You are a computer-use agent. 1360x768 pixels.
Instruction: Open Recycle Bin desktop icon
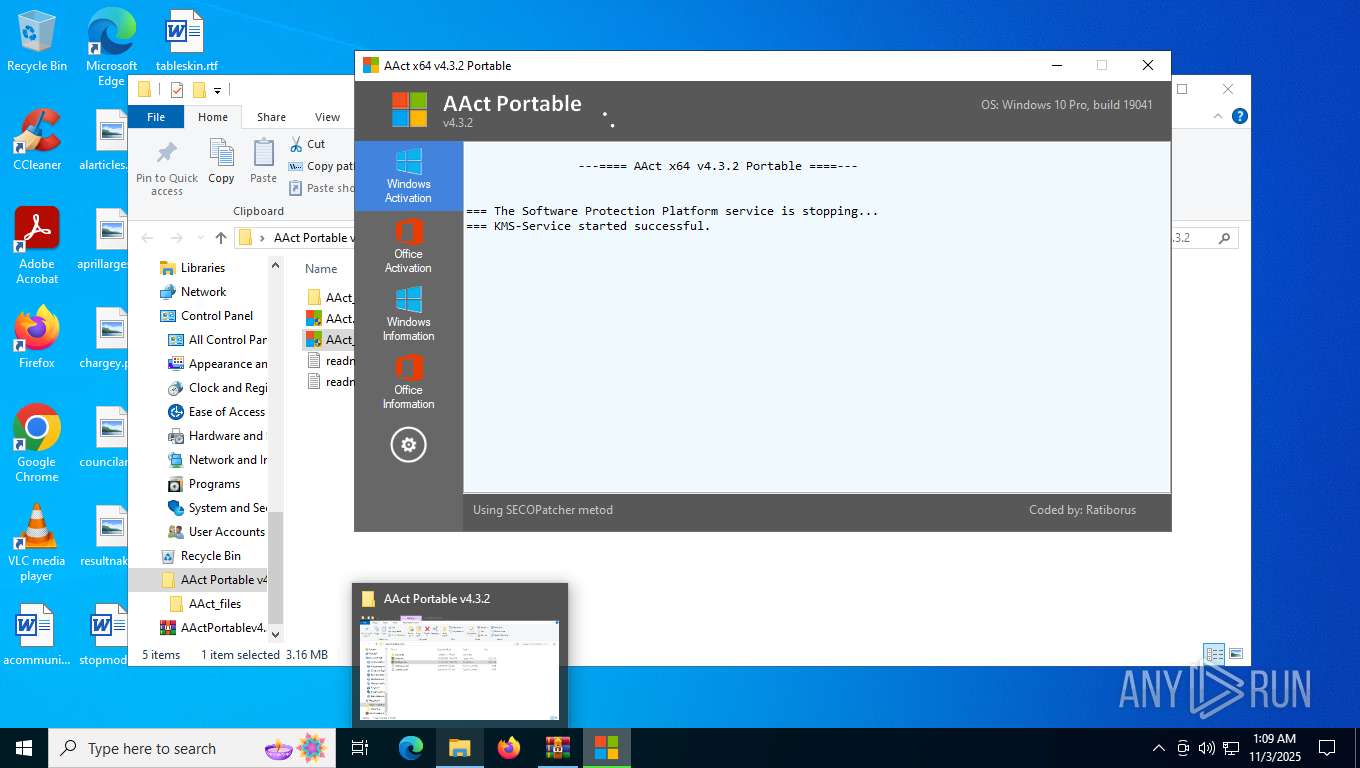[37, 41]
